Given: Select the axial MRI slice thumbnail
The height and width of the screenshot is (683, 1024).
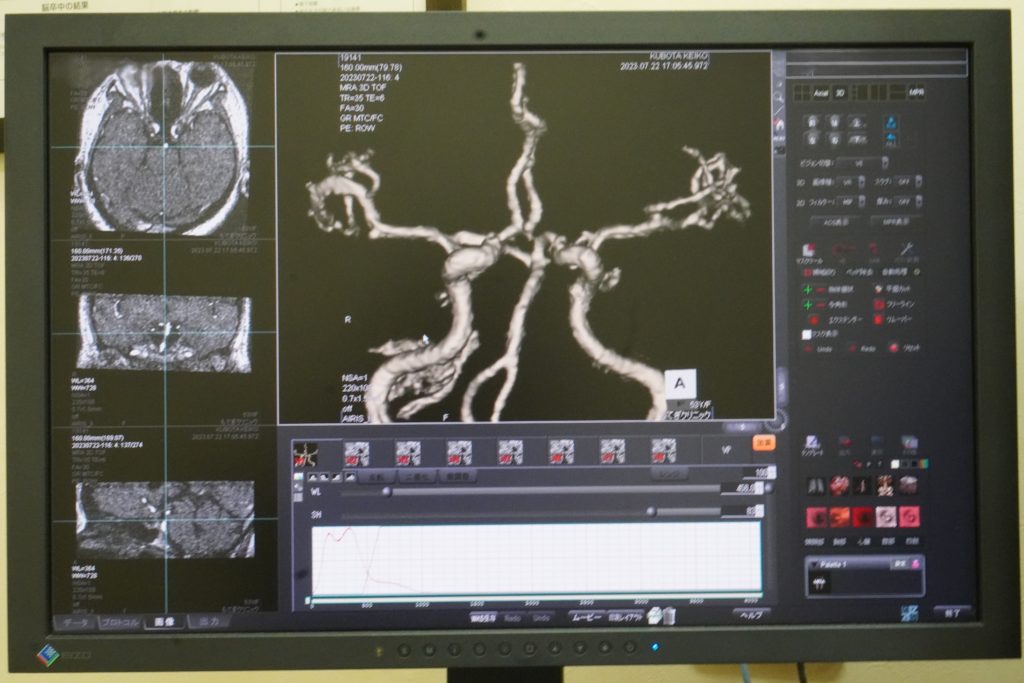Looking at the screenshot, I should click(164, 147).
